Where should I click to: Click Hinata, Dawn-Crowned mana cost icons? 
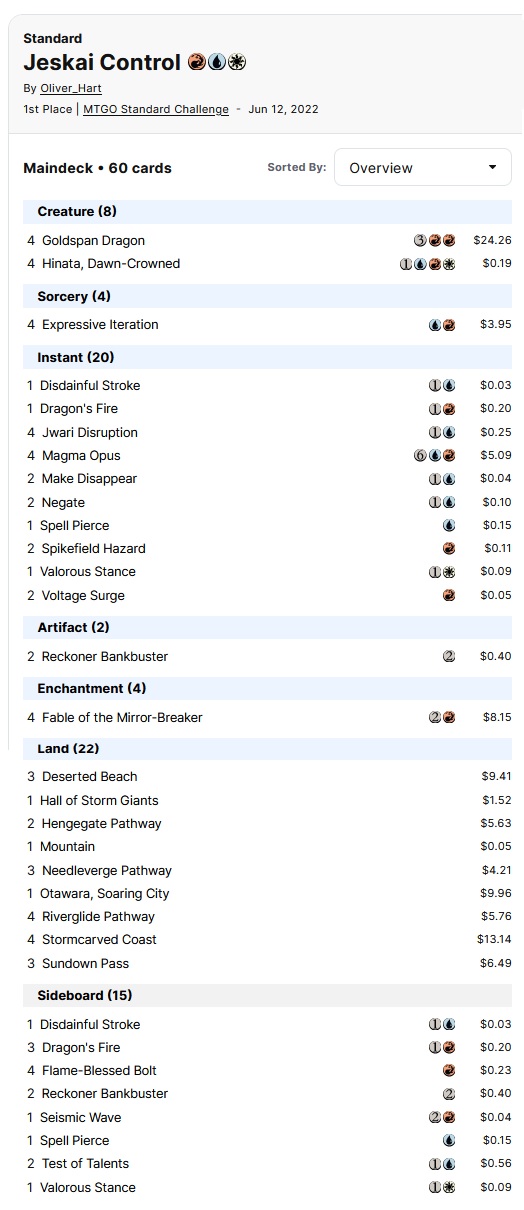click(428, 264)
